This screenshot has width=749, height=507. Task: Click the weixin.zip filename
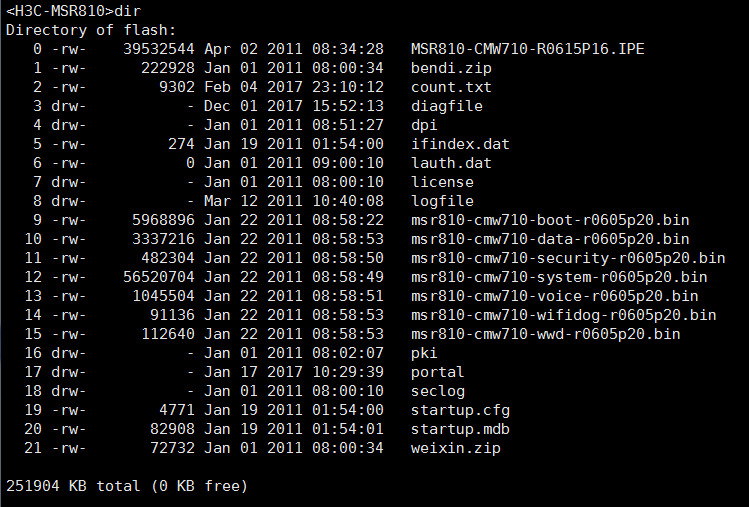tap(456, 448)
